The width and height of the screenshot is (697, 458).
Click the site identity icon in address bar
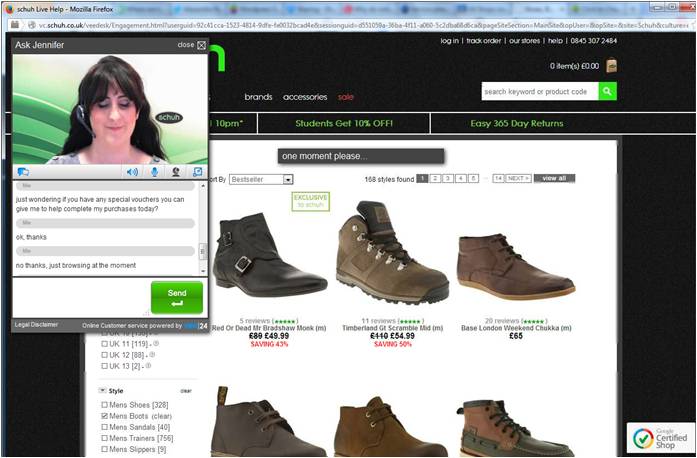click(x=32, y=25)
